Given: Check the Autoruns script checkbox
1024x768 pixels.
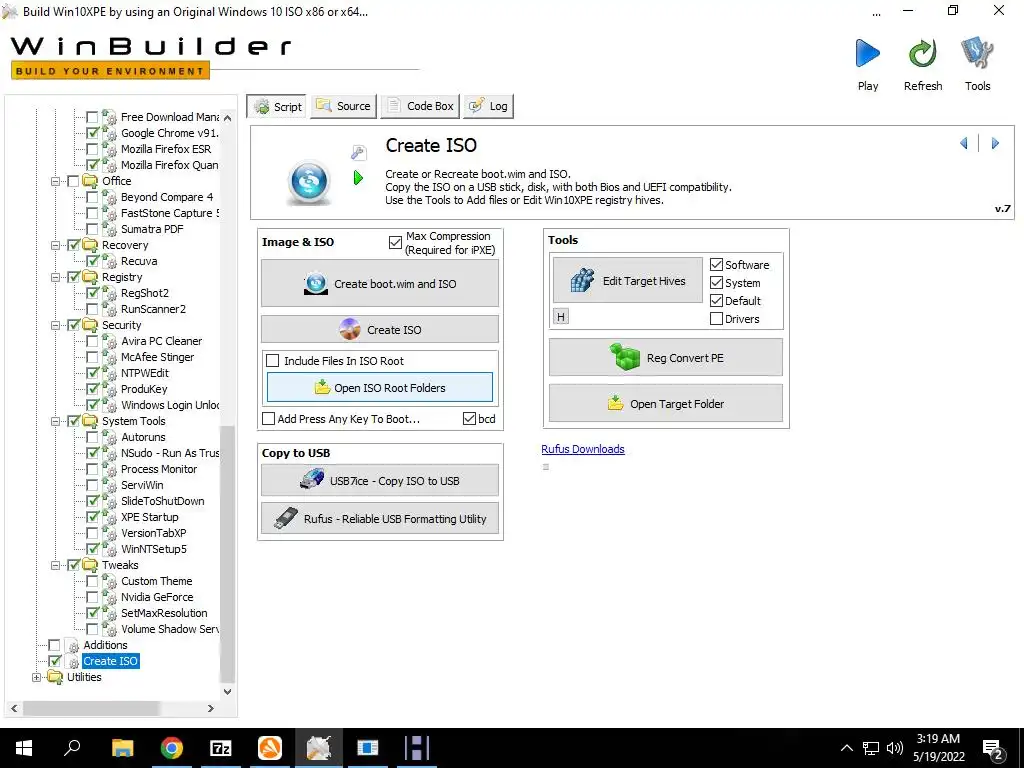Looking at the screenshot, I should coord(92,437).
